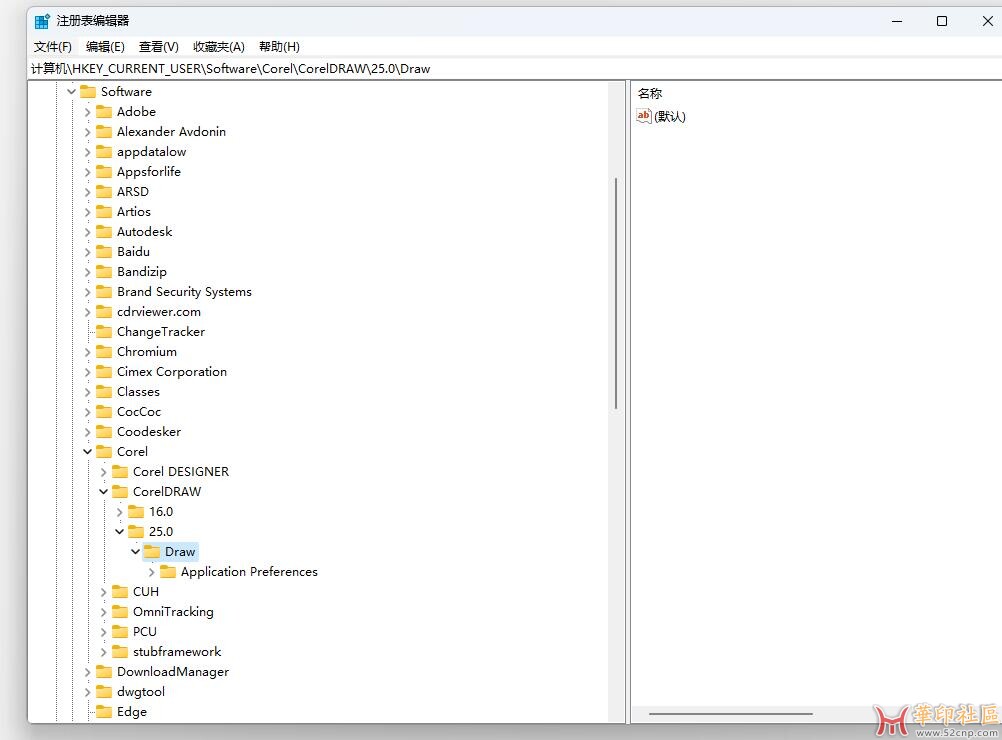Image resolution: width=1002 pixels, height=740 pixels.
Task: Click the 名称 column header
Action: coord(650,93)
